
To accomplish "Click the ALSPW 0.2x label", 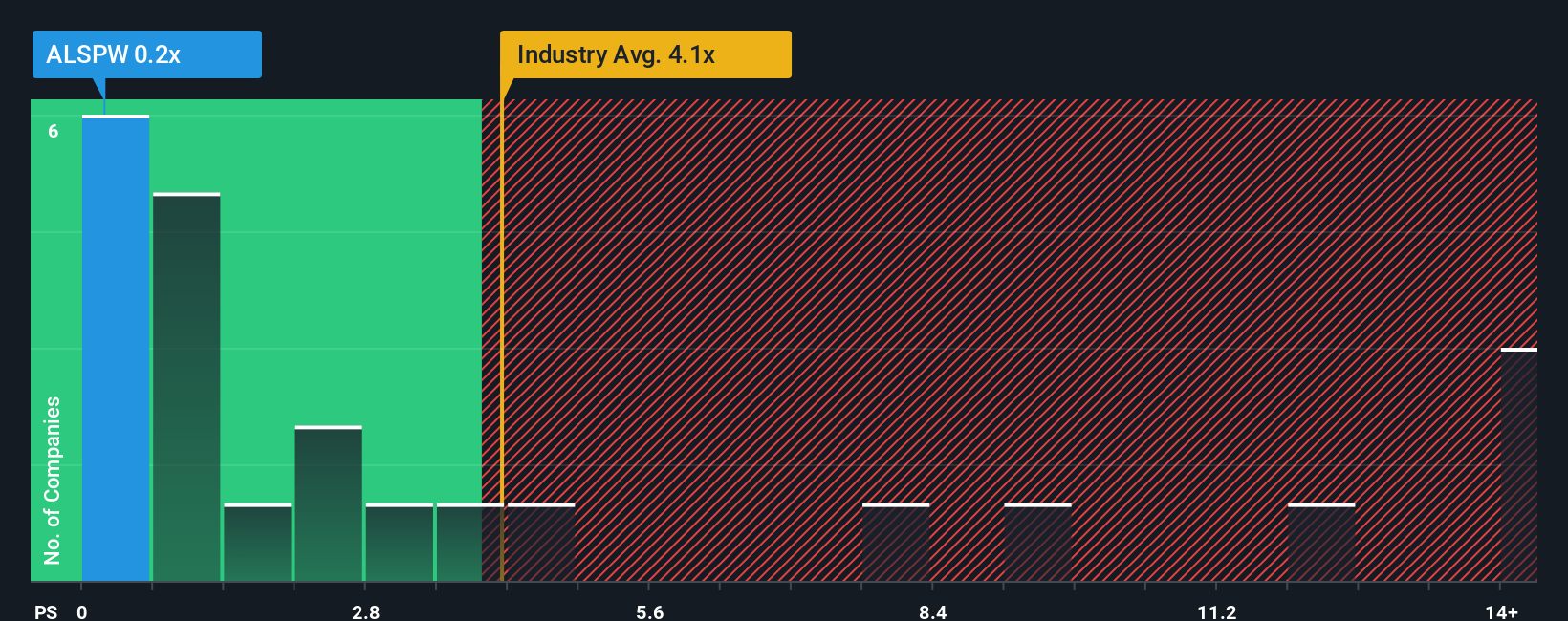I will pyautogui.click(x=146, y=54).
